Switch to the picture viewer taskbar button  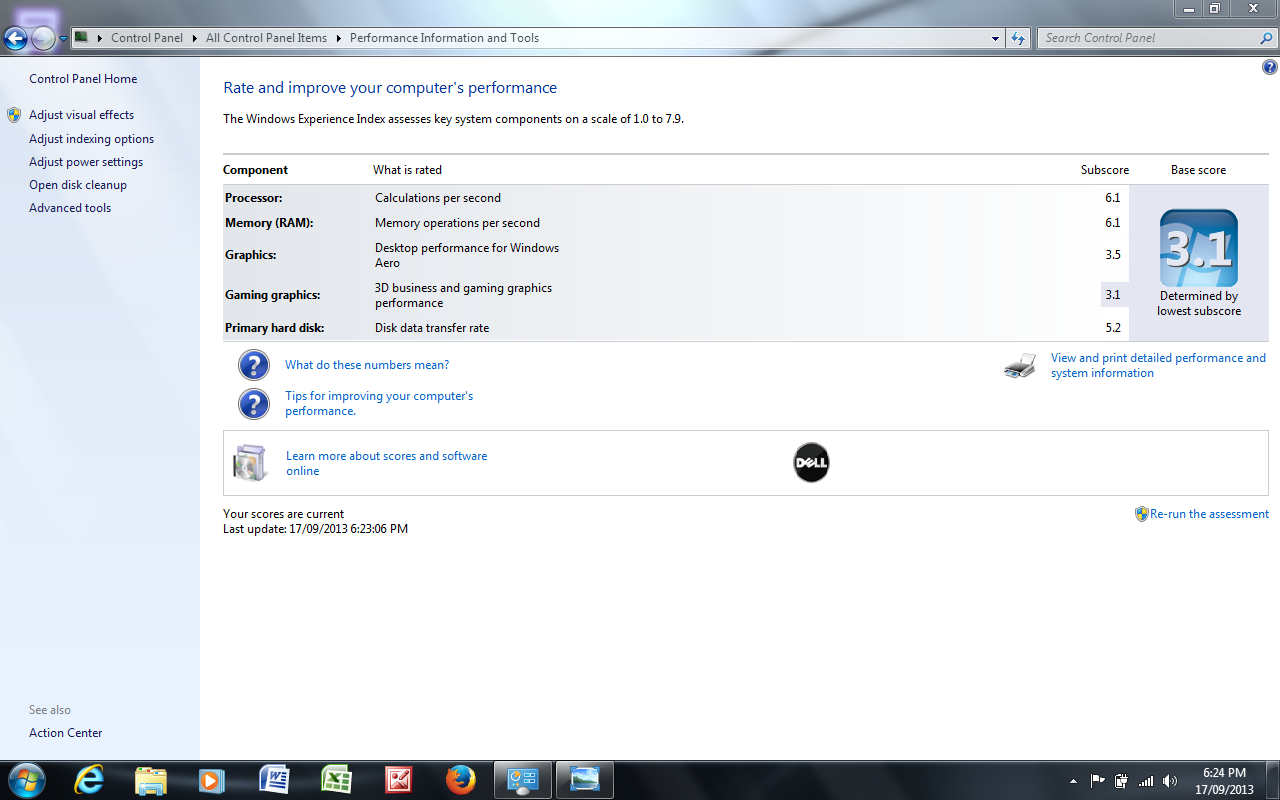tap(585, 780)
